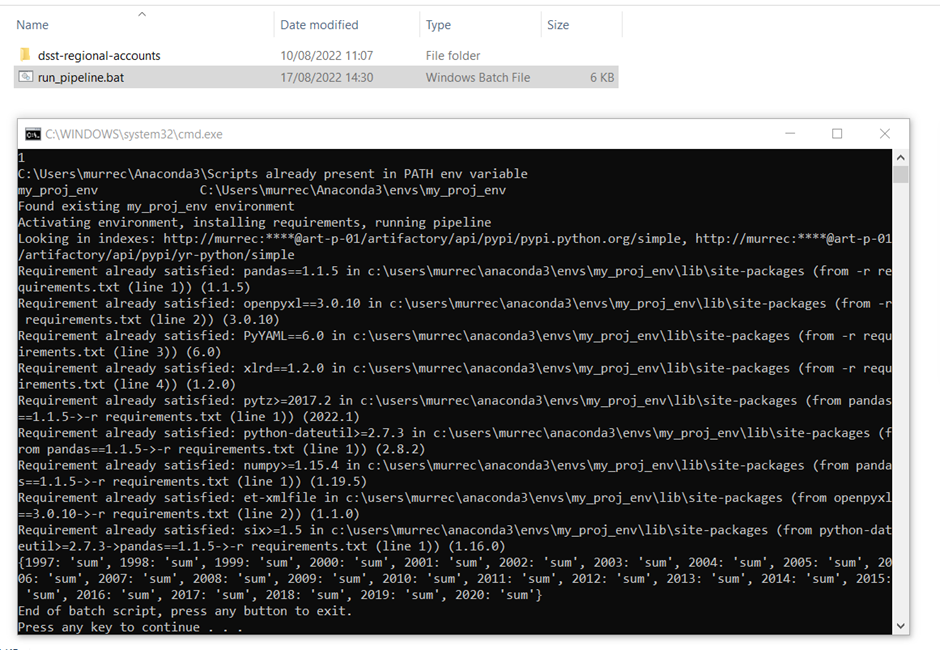Open the Size column header filter

560,24
